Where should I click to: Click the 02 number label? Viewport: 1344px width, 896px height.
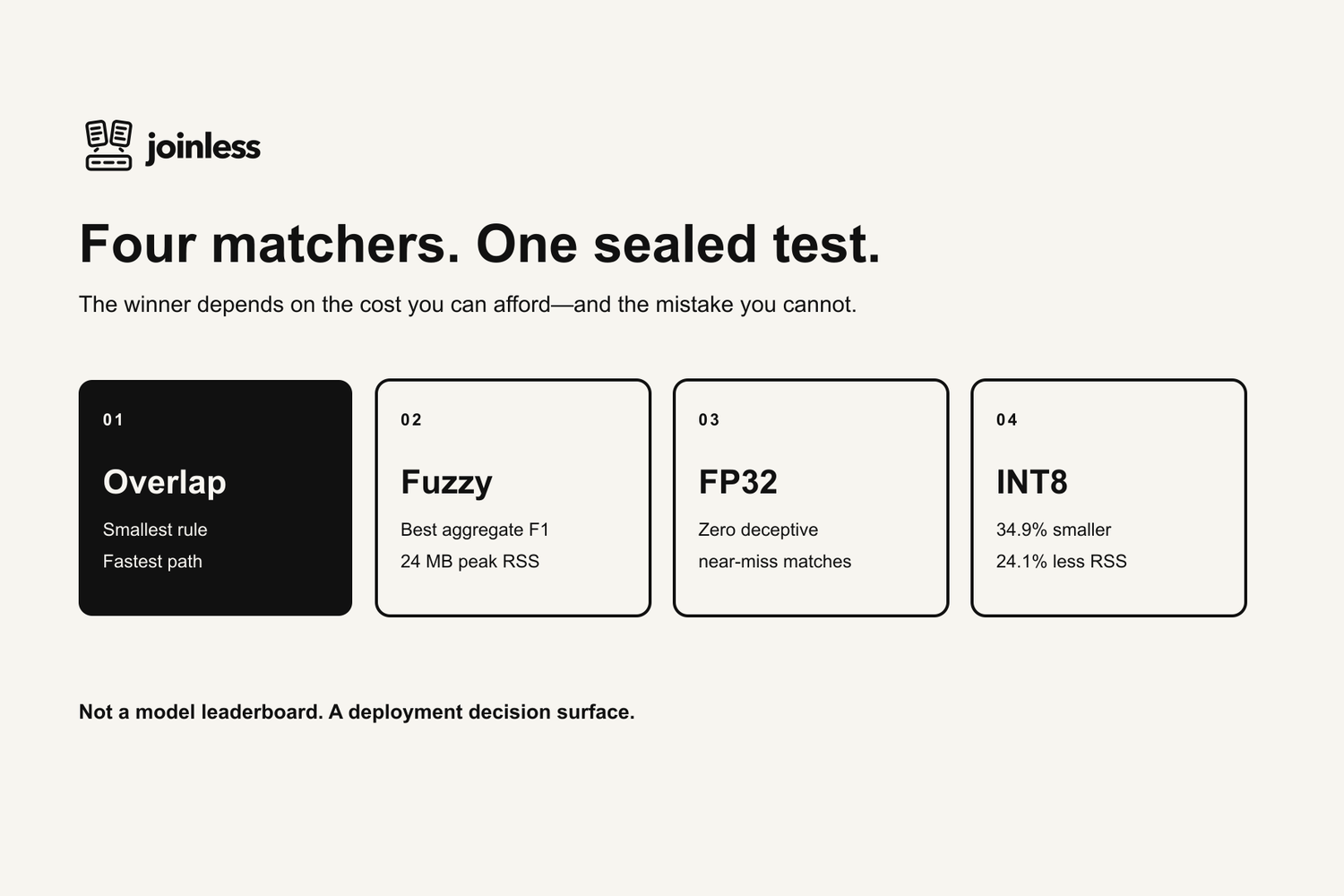click(x=411, y=419)
